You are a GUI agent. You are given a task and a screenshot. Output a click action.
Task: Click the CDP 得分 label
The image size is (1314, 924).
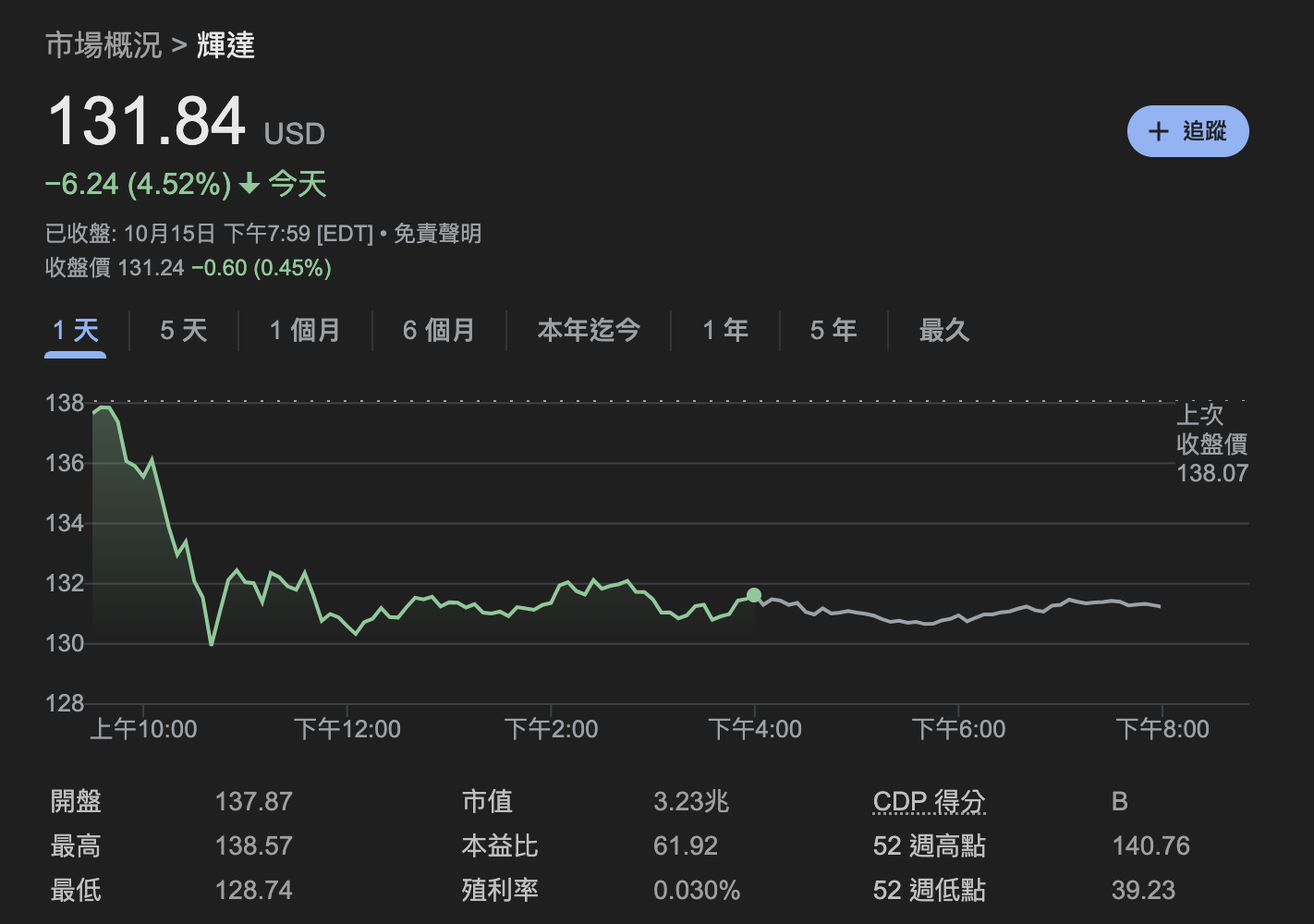[930, 801]
